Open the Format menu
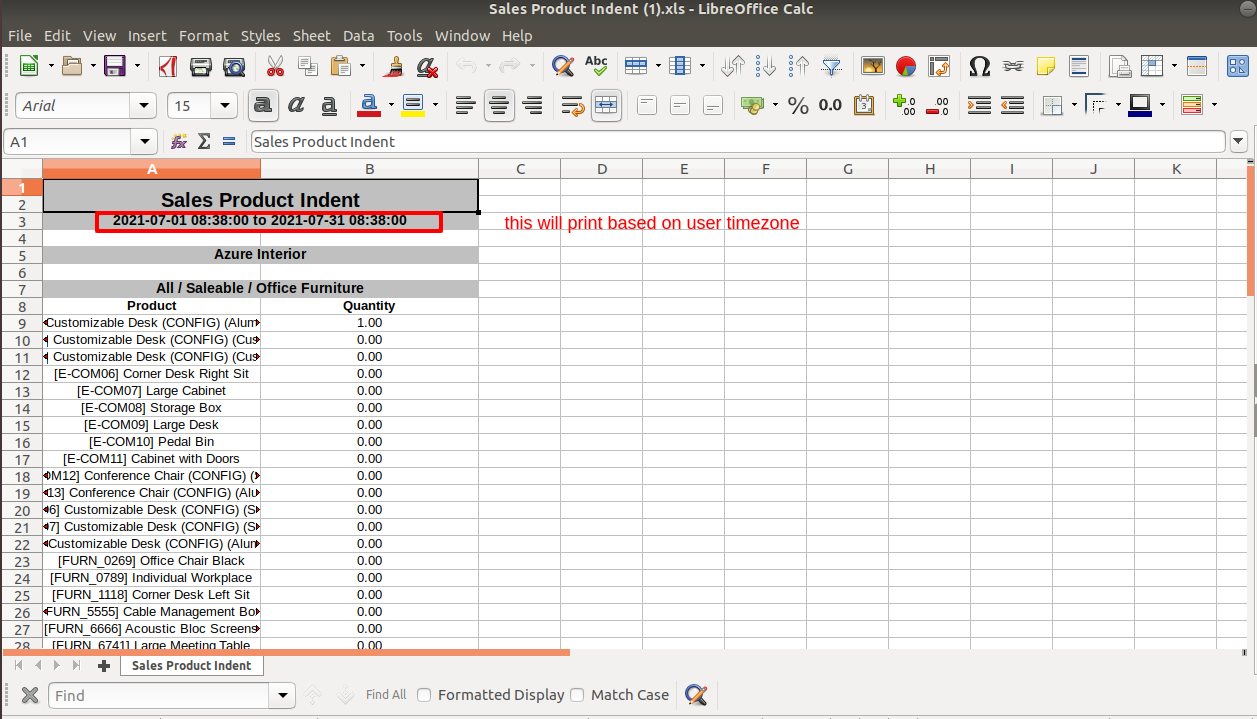The width and height of the screenshot is (1257, 719). coord(204,35)
